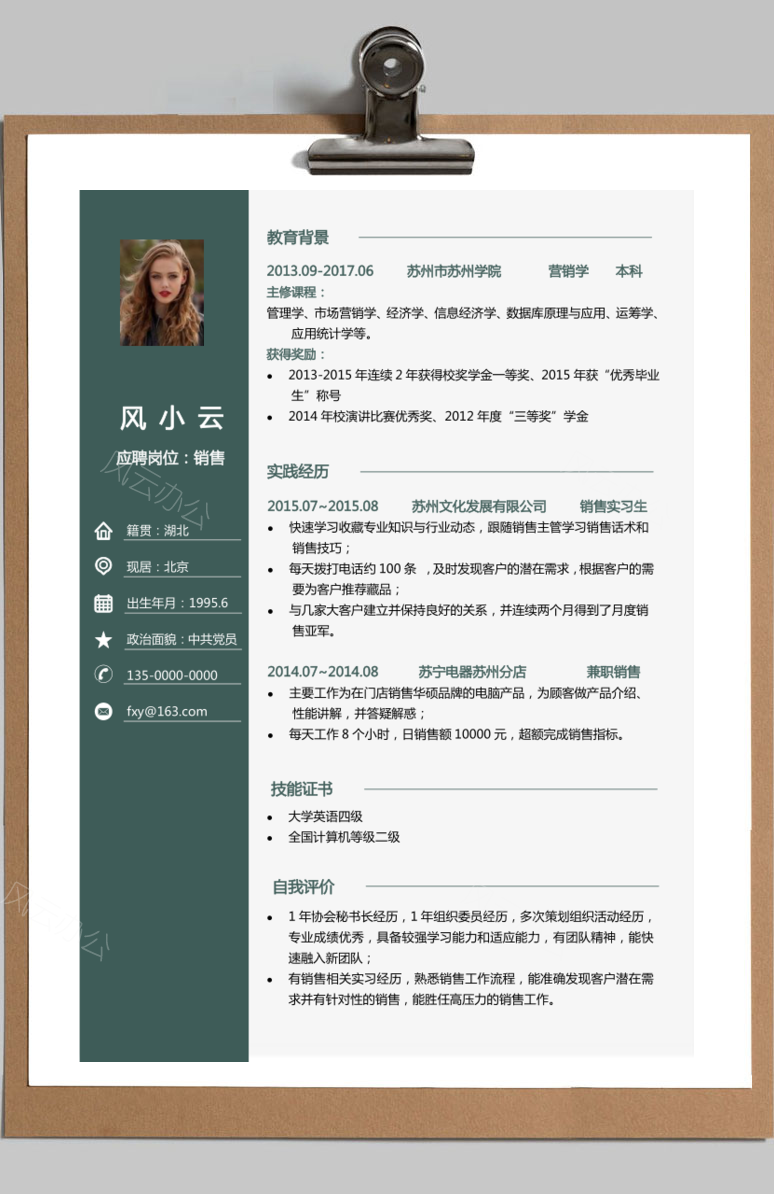Image resolution: width=774 pixels, height=1194 pixels.
Task: Select the major 营销学
Action: pyautogui.click(x=568, y=271)
